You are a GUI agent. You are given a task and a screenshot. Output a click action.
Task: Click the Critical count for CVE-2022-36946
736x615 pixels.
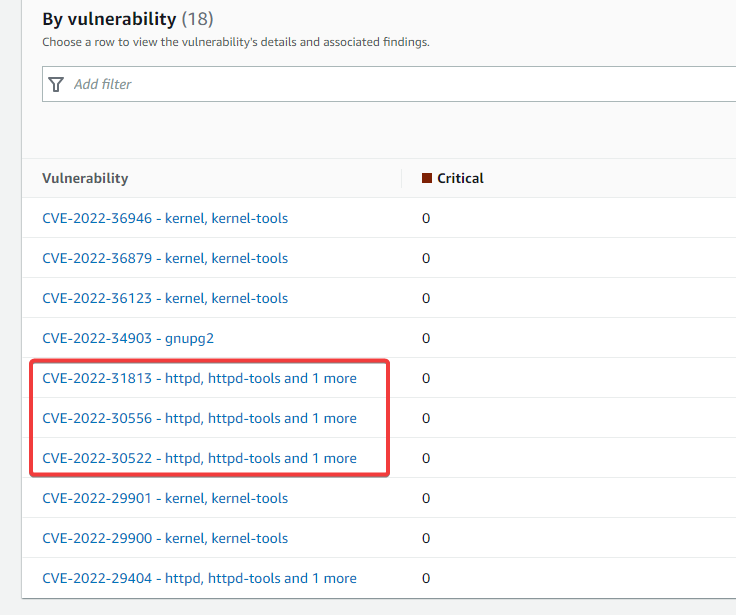point(426,218)
